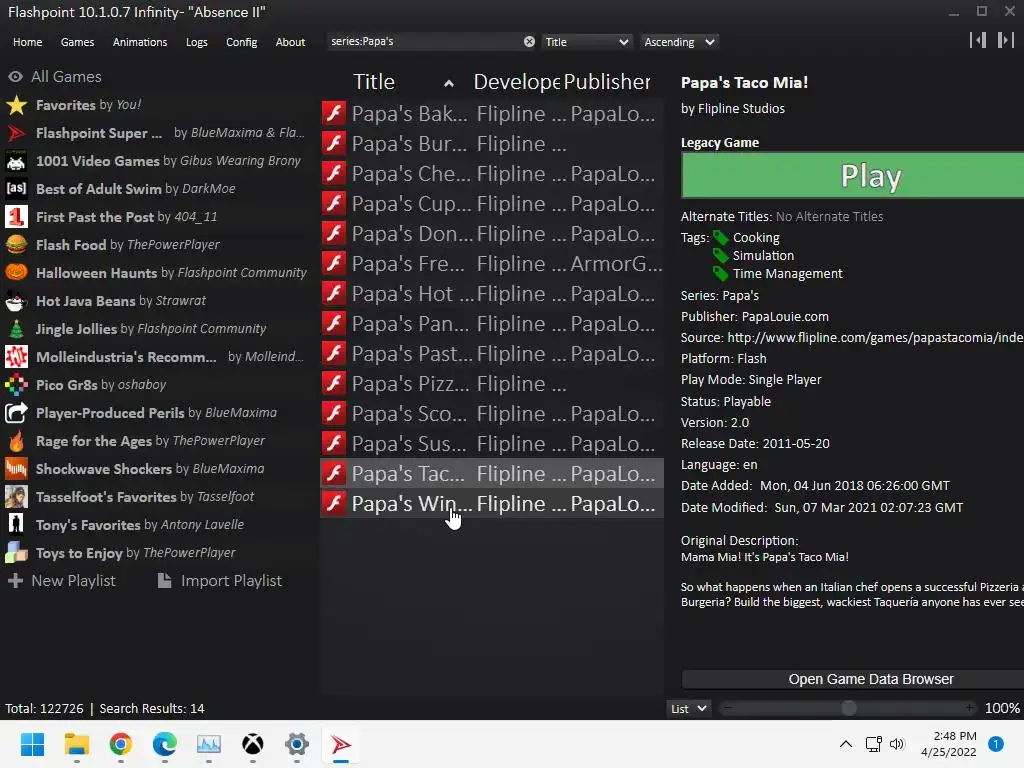Select Papa's Cupcakeria row
This screenshot has width=1024, height=768.
pyautogui.click(x=492, y=204)
